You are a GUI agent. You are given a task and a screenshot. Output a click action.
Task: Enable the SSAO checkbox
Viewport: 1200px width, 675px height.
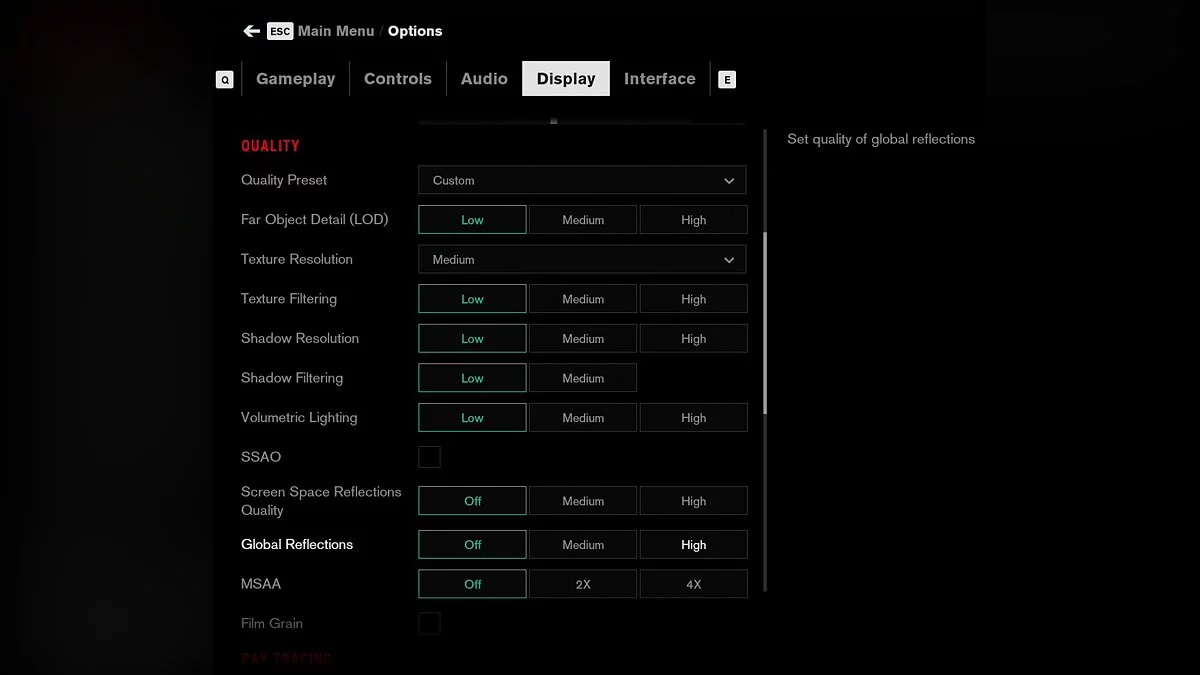point(429,457)
